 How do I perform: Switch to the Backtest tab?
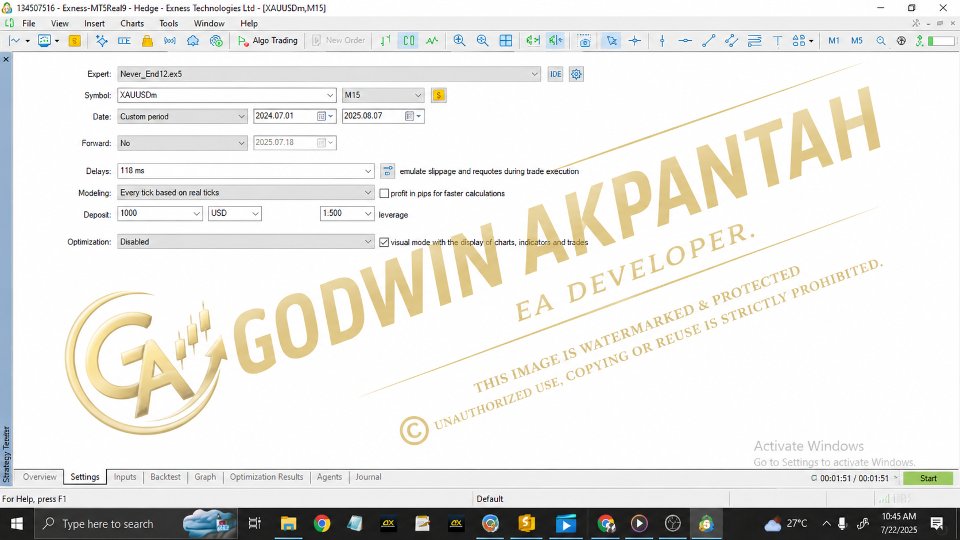pos(165,477)
